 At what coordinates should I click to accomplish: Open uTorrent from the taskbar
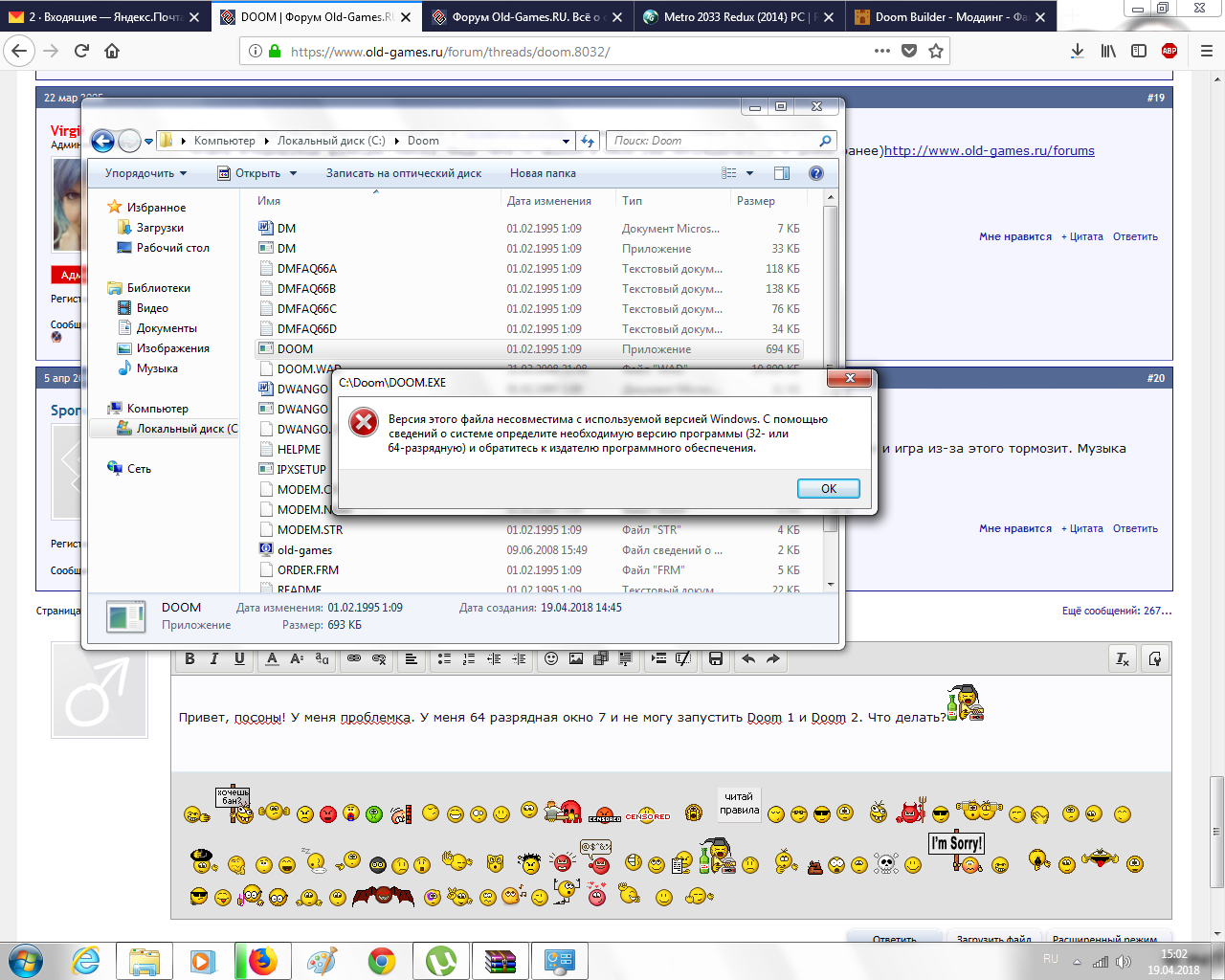tap(440, 960)
